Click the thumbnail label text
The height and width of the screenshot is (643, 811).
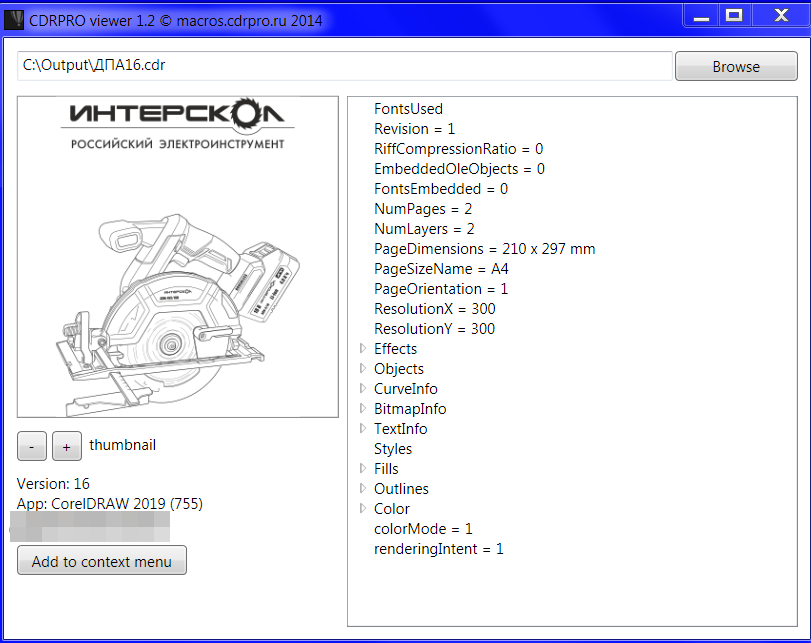tap(123, 445)
